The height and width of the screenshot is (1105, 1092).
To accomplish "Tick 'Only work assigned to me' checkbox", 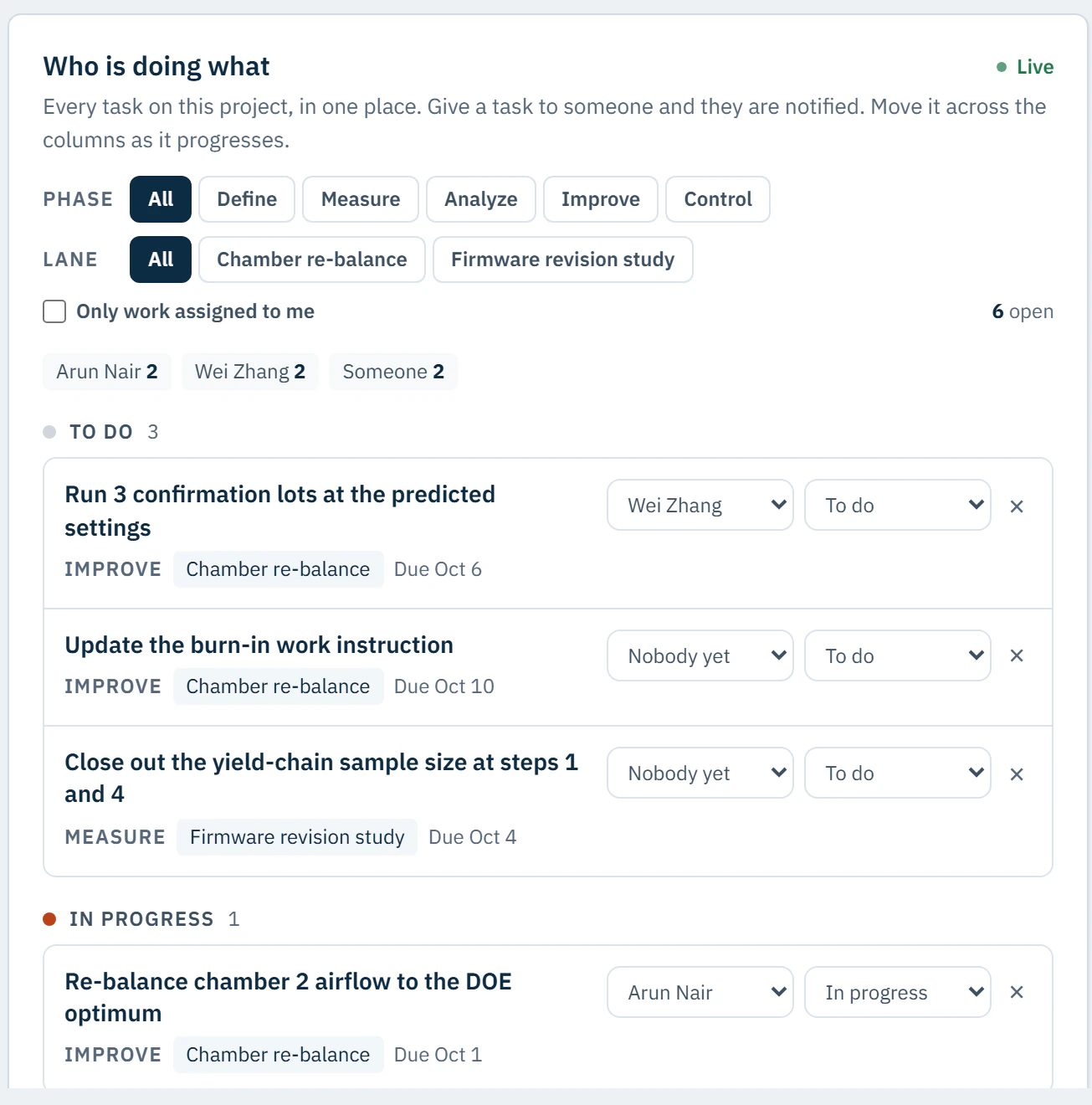I will coord(54,311).
